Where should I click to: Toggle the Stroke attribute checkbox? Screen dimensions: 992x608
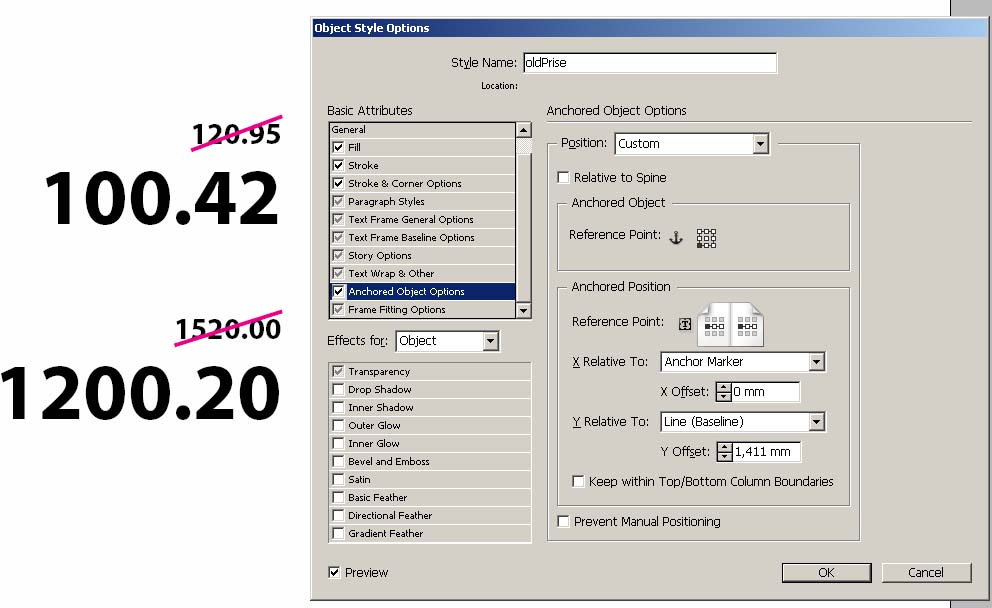(338, 165)
